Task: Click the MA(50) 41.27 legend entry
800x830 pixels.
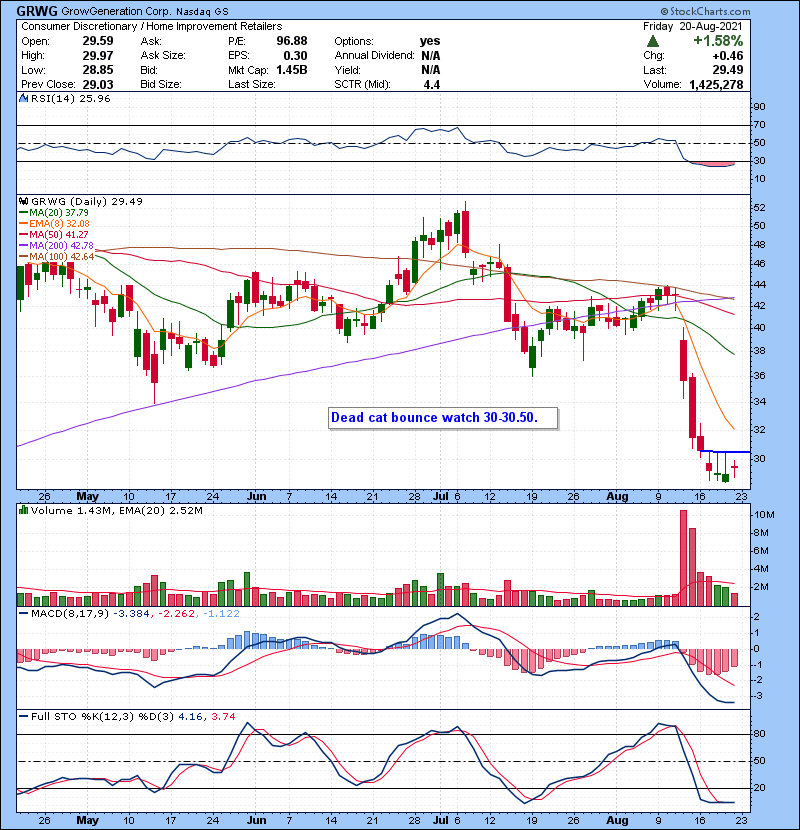Action: tap(59, 234)
